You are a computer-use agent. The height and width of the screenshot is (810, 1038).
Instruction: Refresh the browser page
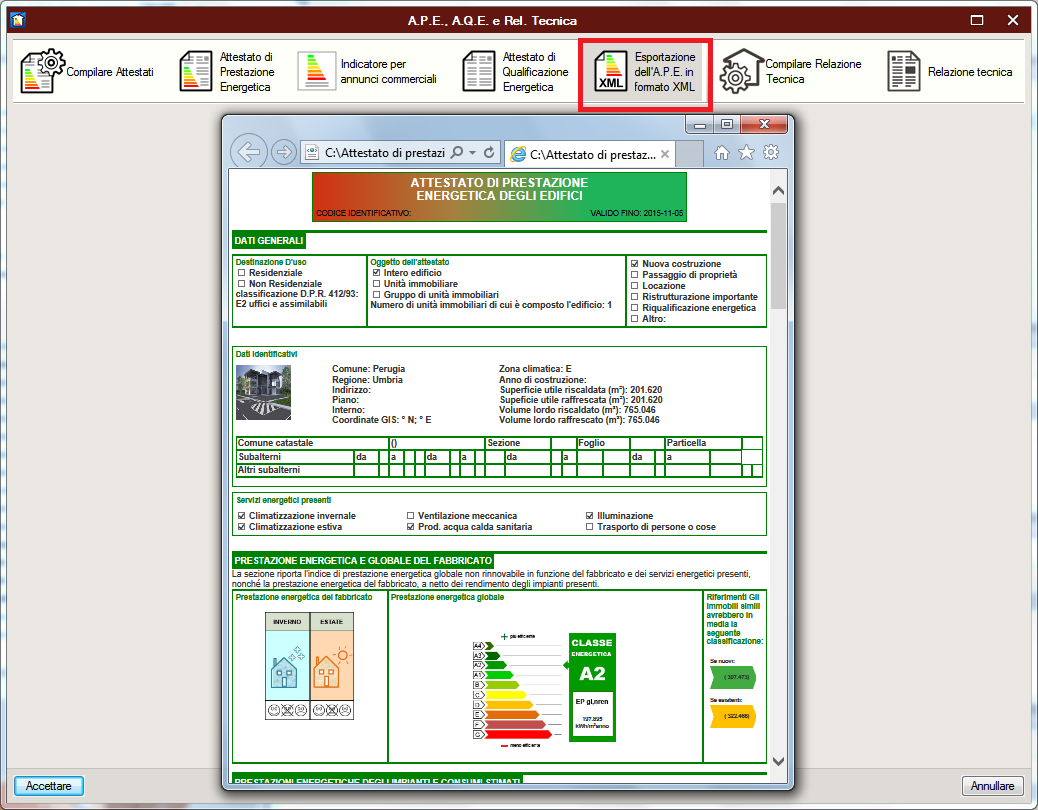coord(489,152)
